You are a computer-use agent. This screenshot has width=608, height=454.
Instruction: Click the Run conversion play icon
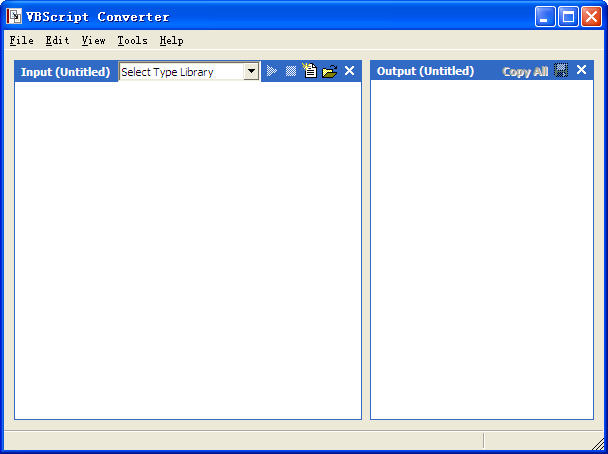272,71
